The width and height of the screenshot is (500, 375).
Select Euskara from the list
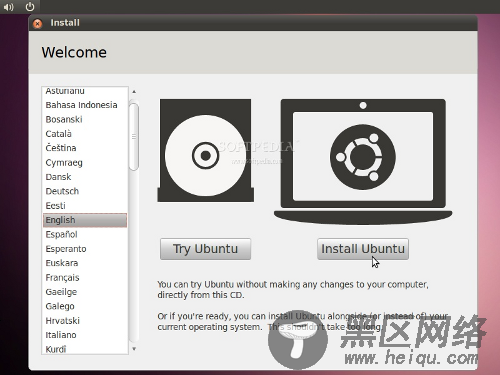[x=85, y=263]
